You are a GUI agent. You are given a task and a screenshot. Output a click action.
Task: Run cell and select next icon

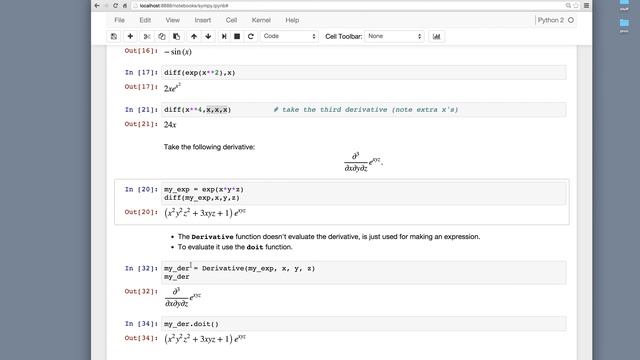click(x=224, y=36)
